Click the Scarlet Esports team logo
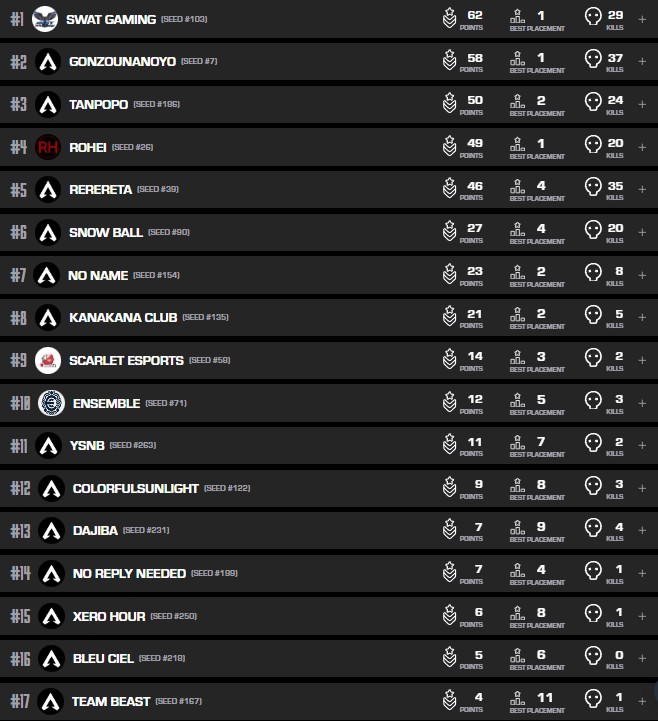658x721 pixels. [48, 360]
